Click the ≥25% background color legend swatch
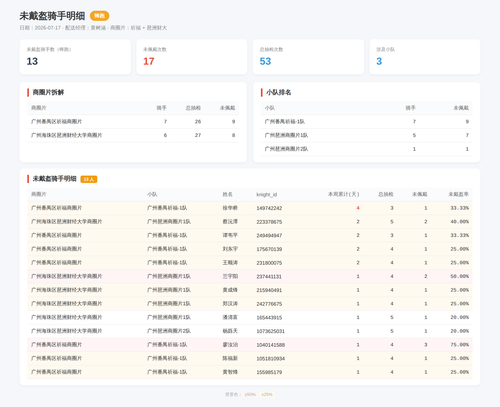Image resolution: width=500 pixels, height=407 pixels. [267, 394]
